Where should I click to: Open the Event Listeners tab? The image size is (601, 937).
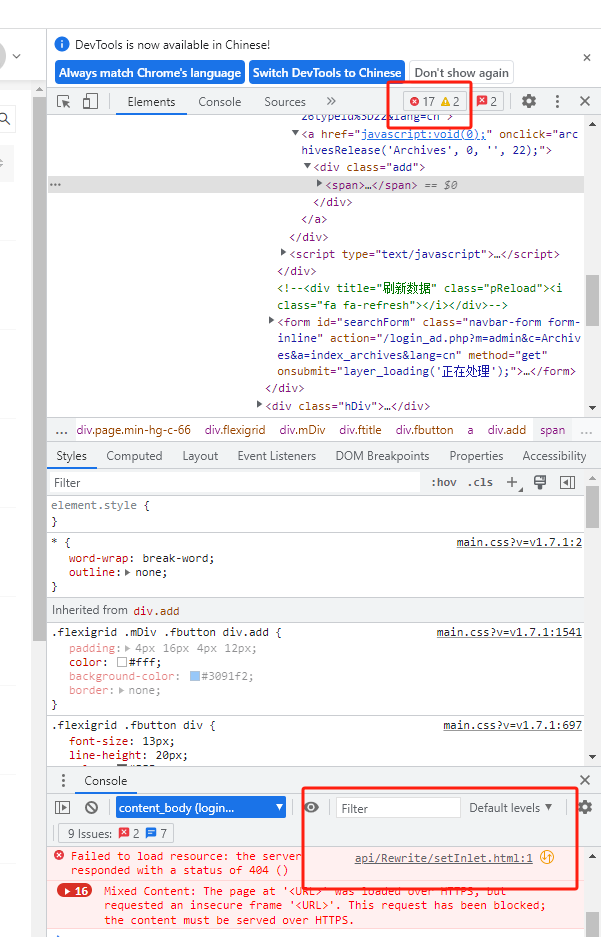coord(277,456)
